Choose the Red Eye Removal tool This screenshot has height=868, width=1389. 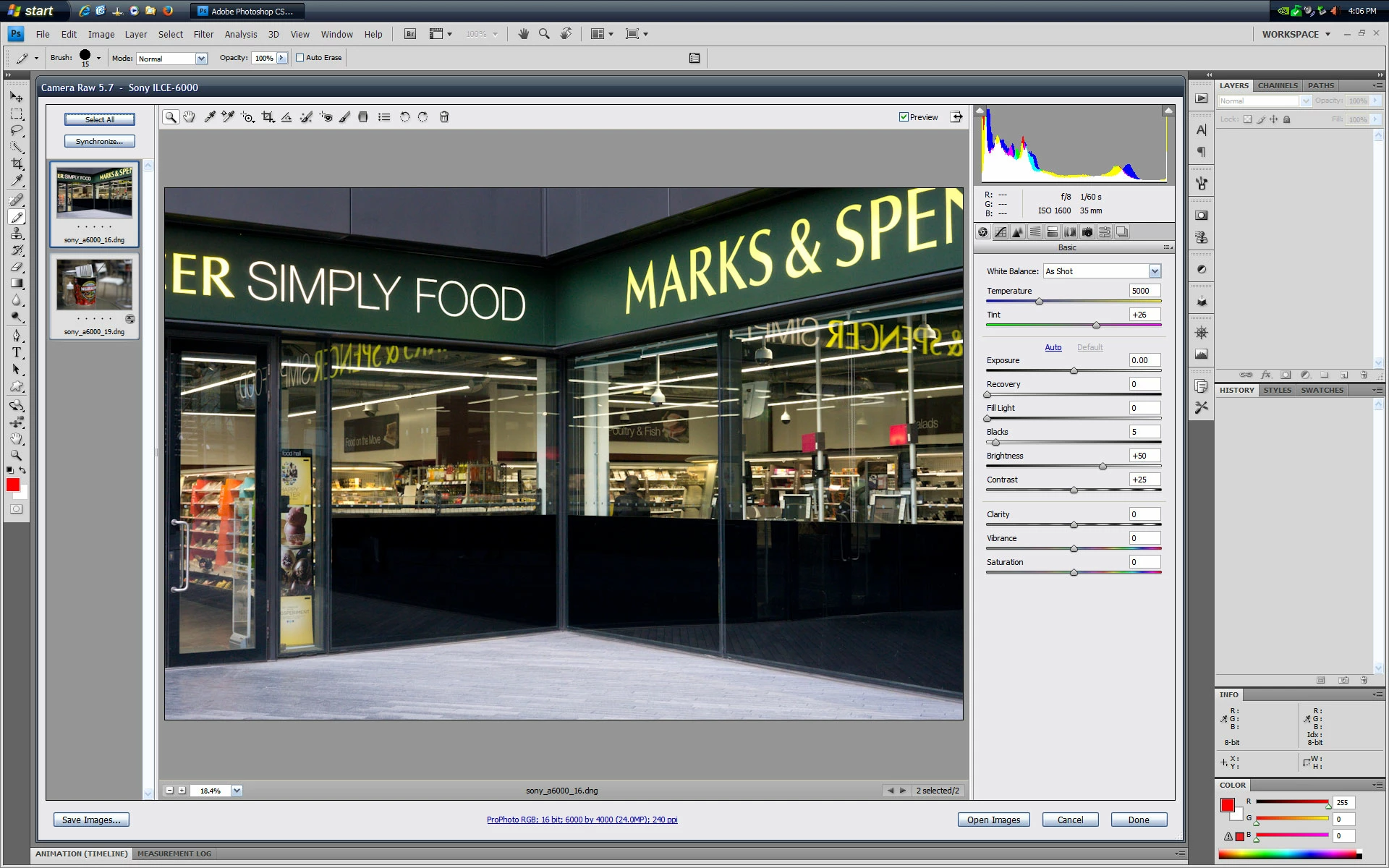click(326, 117)
